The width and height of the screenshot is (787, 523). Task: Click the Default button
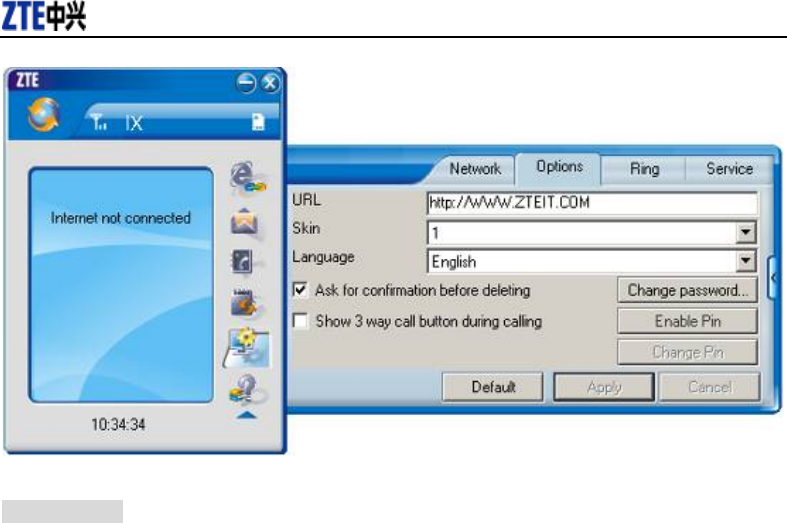(493, 387)
